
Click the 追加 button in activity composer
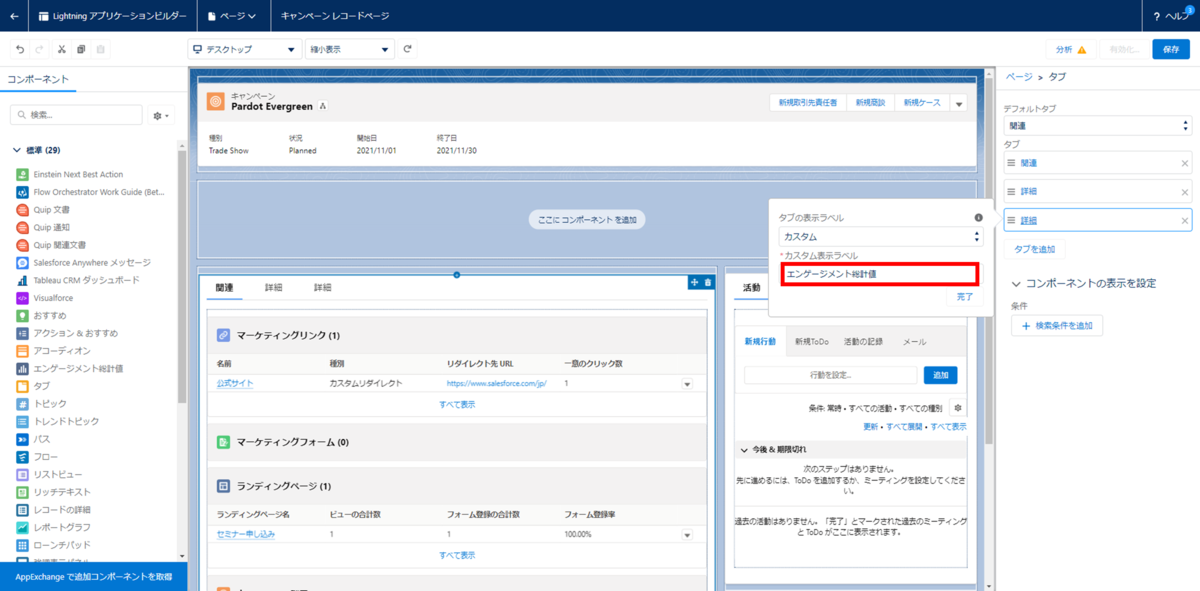click(x=940, y=375)
